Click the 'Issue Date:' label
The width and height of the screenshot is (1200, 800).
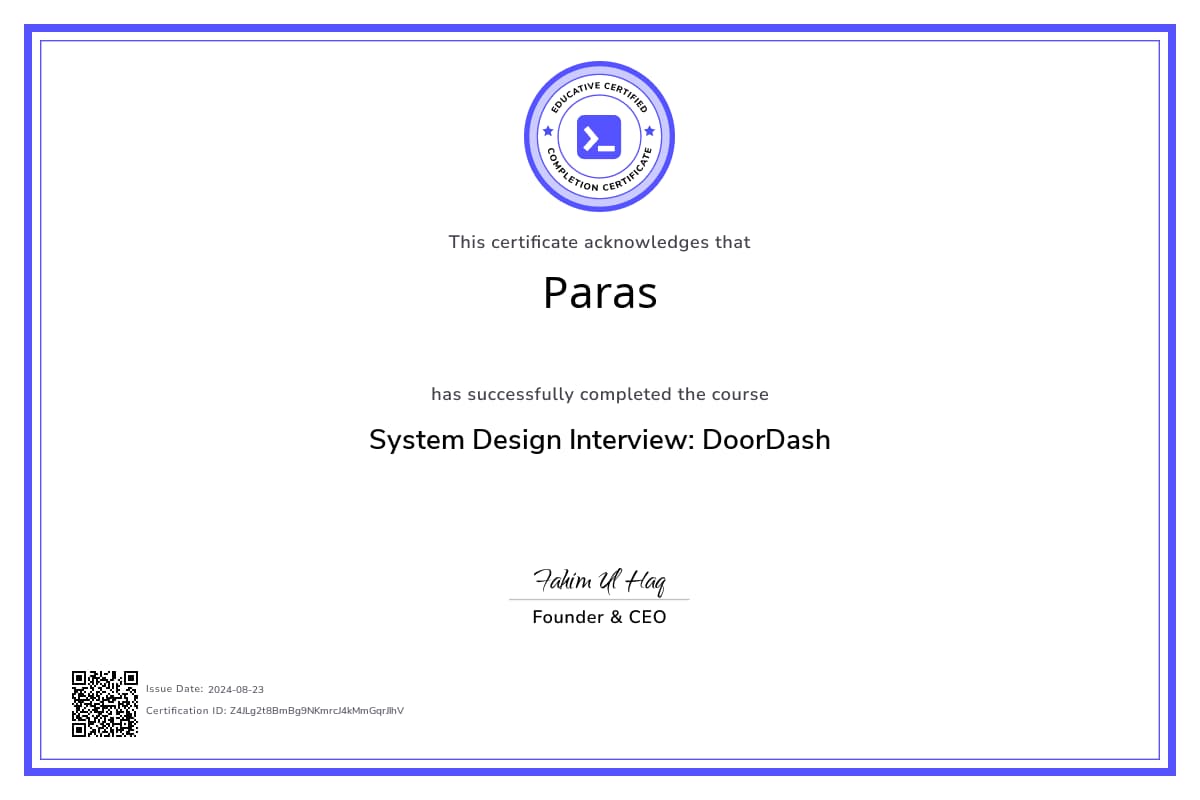pyautogui.click(x=175, y=689)
